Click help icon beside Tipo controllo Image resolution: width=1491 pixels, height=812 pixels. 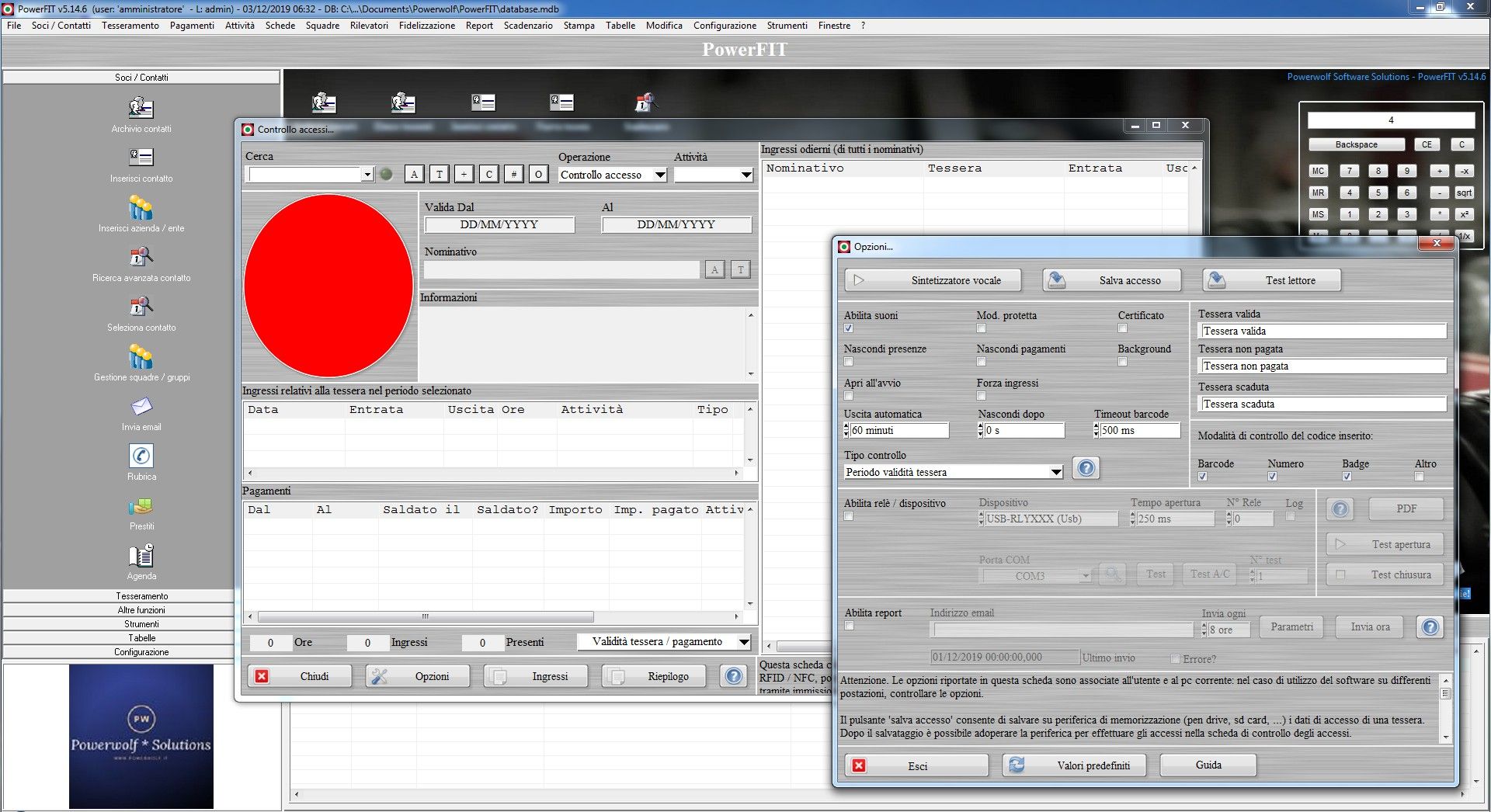[1086, 468]
